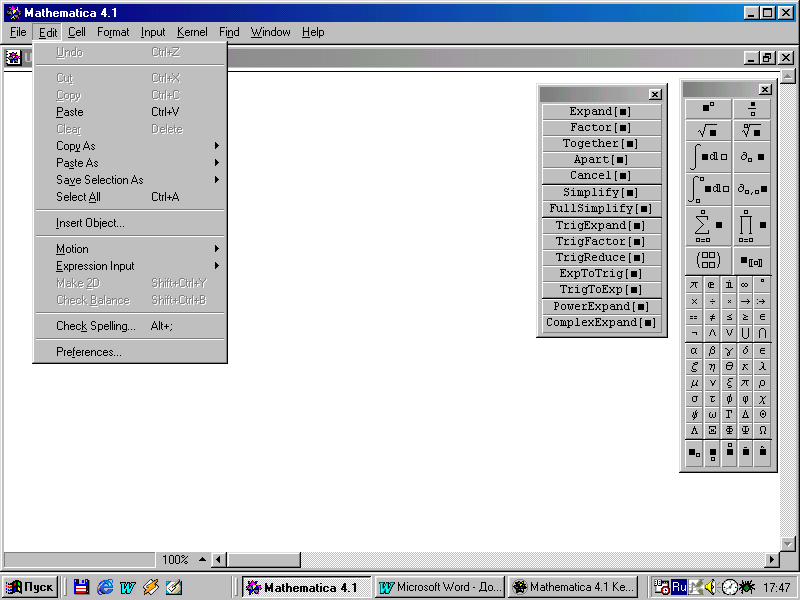Insert single partial derivative template
Viewport: 800px width, 600px height.
(752, 157)
